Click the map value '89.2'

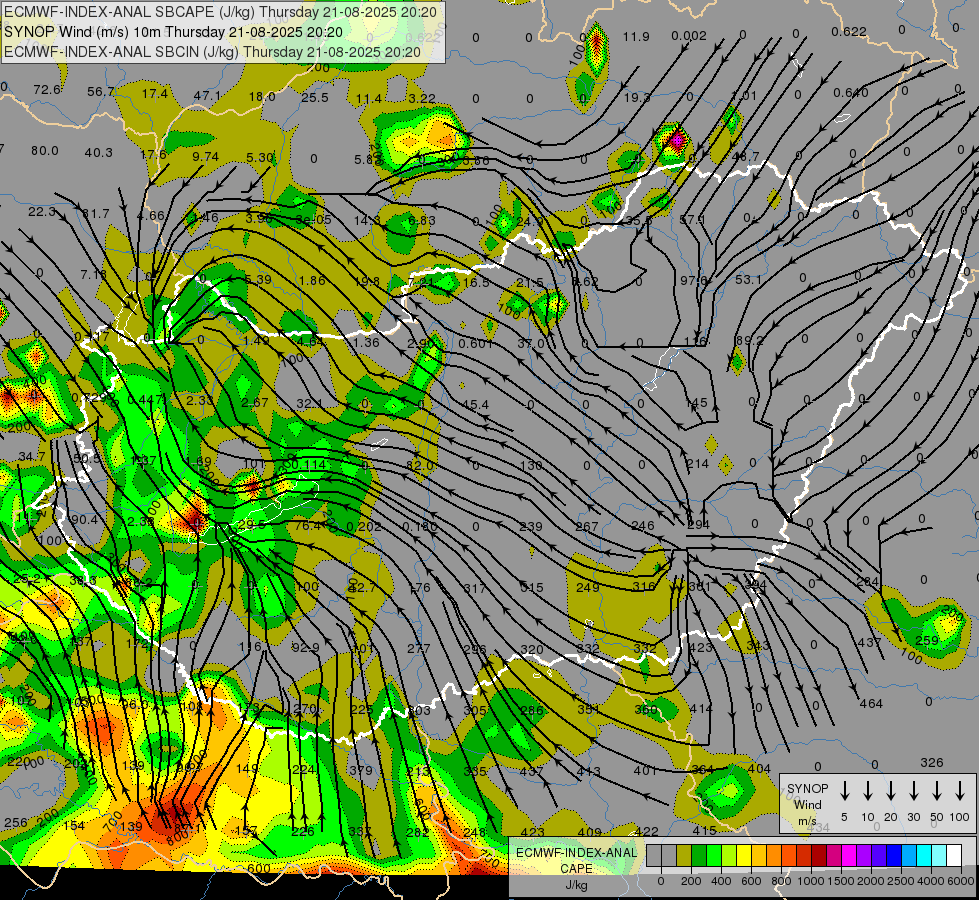coord(750,340)
